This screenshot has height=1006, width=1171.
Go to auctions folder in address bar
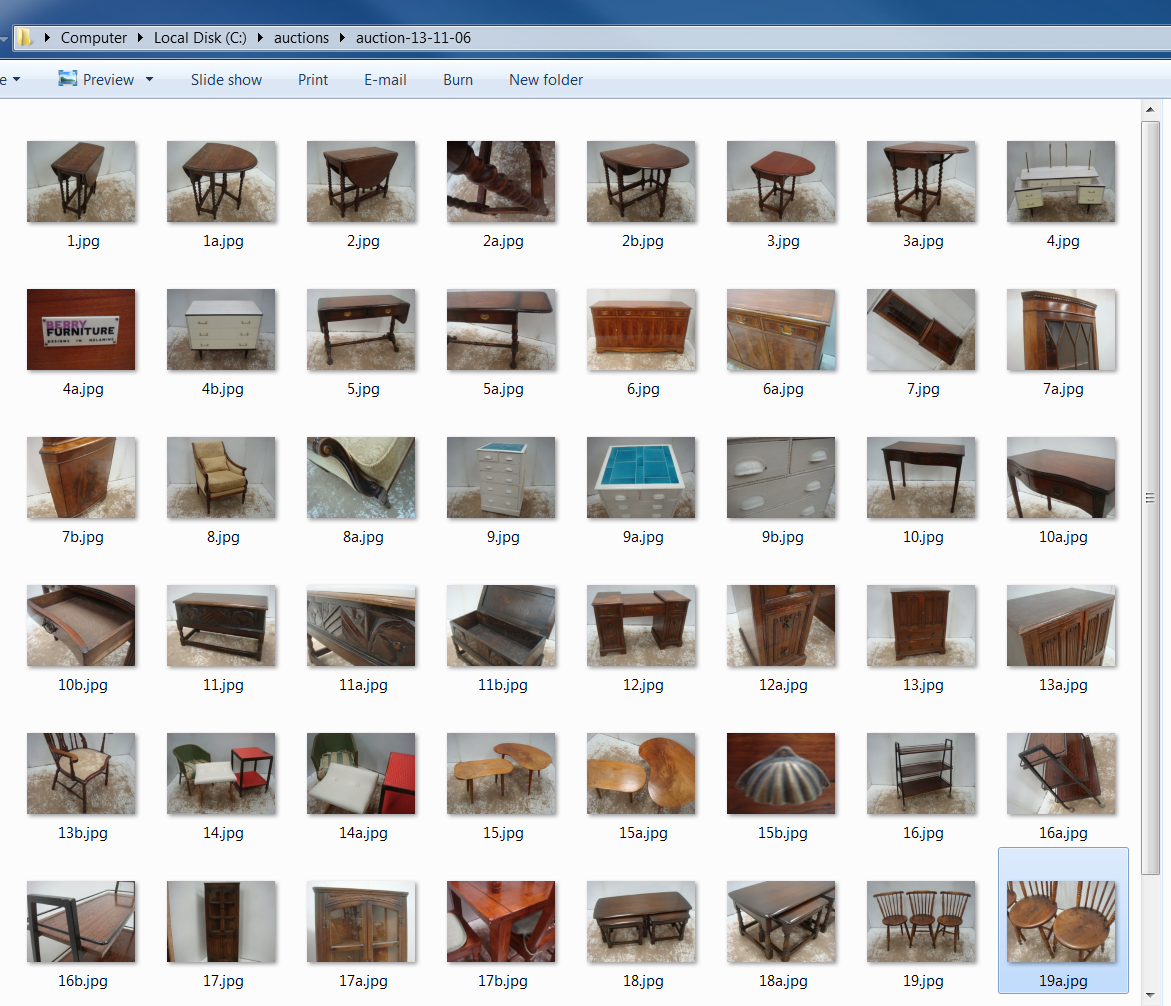click(301, 38)
